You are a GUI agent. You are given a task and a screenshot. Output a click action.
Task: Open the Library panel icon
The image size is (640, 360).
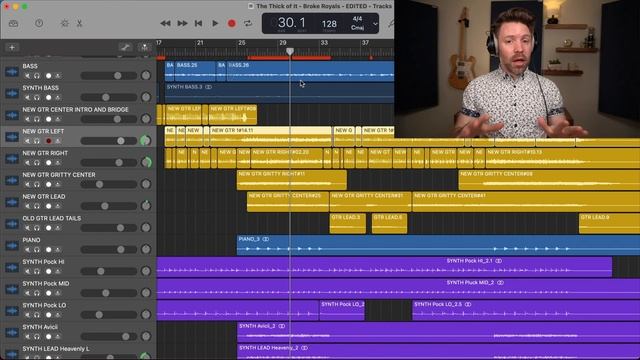(13, 23)
